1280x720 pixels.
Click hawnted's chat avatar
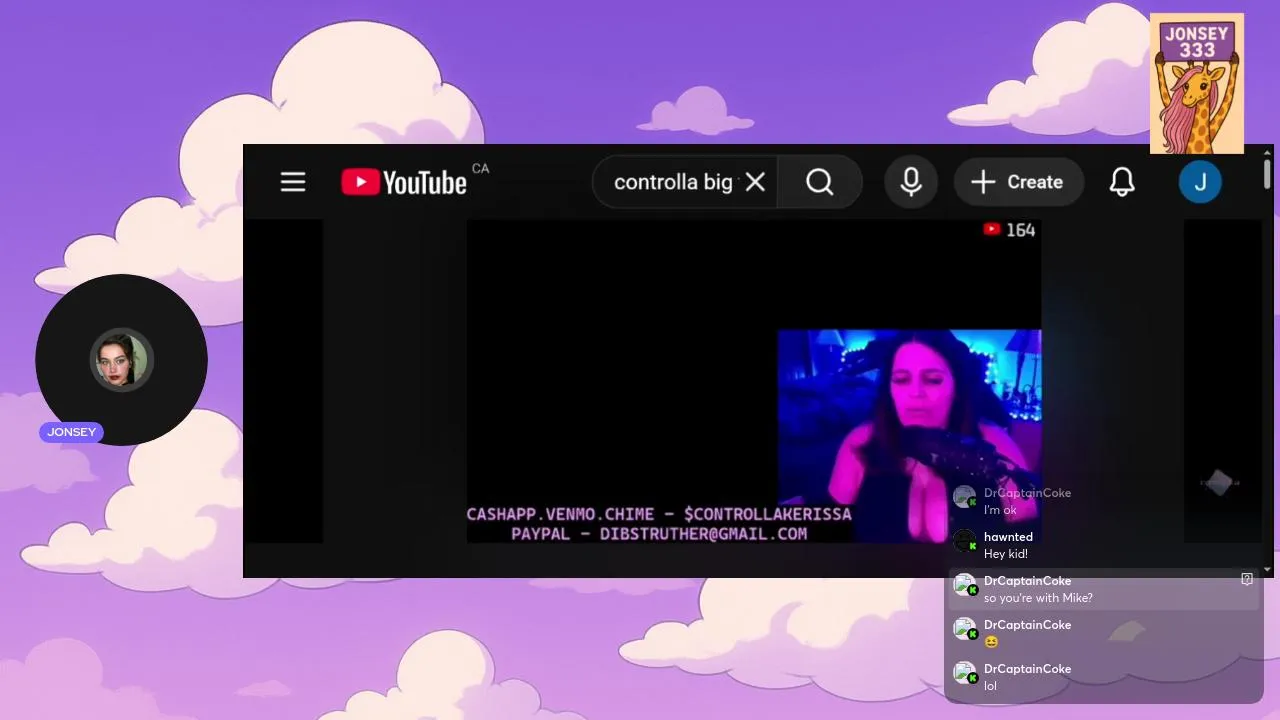[x=965, y=541]
